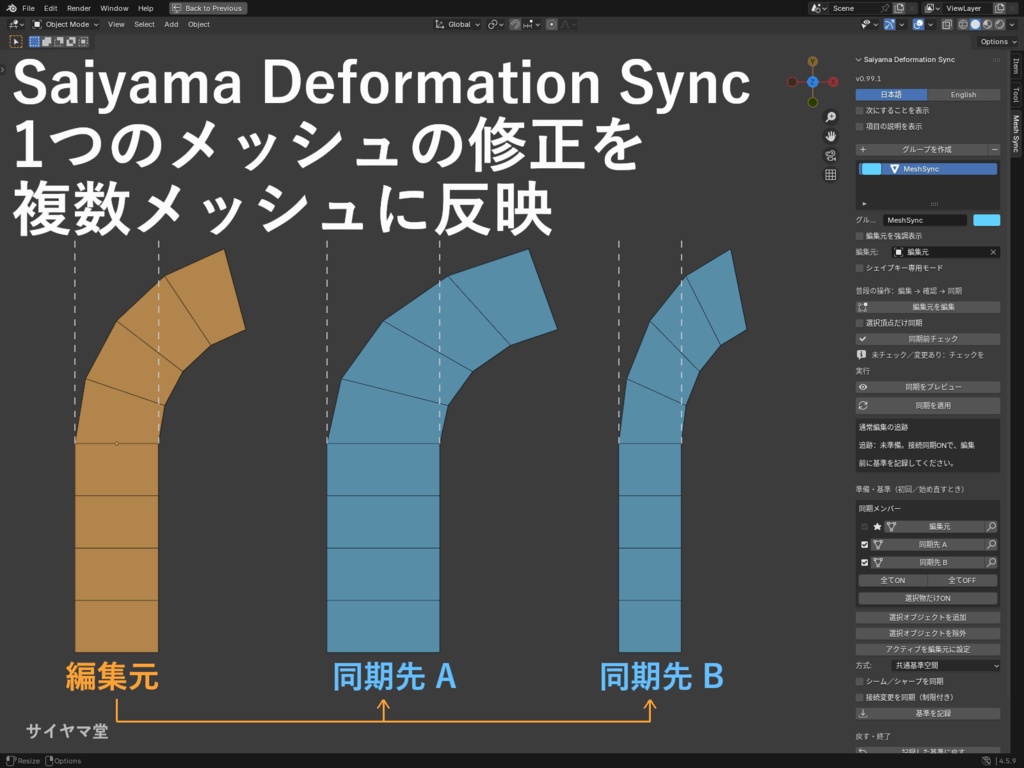Viewport: 1024px width, 768px height.
Task: Toggle the camera view icon
Action: click(831, 155)
